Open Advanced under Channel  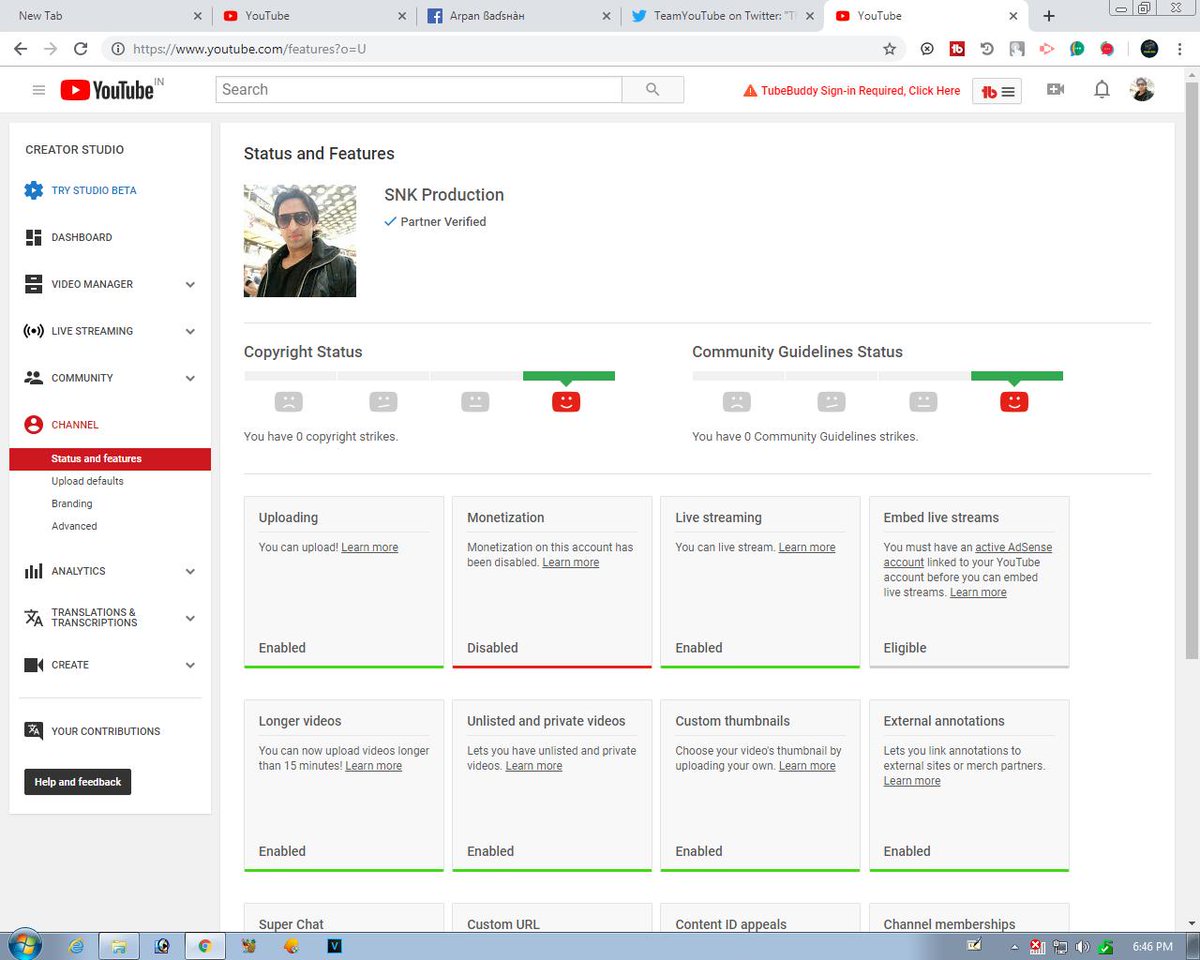(x=75, y=526)
